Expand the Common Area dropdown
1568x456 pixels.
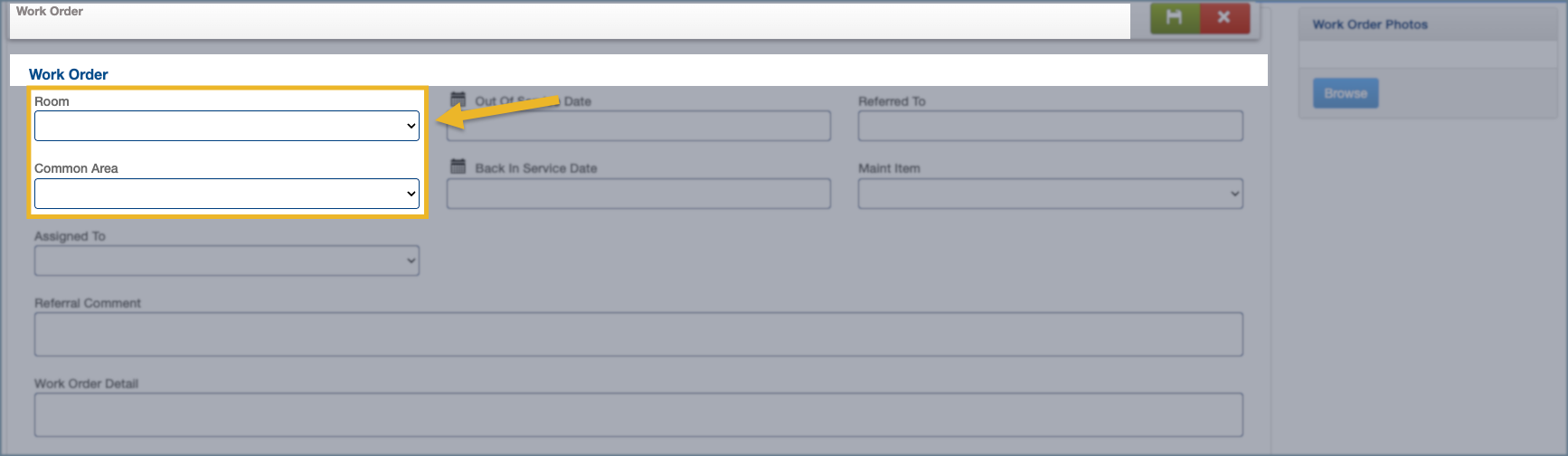click(226, 194)
